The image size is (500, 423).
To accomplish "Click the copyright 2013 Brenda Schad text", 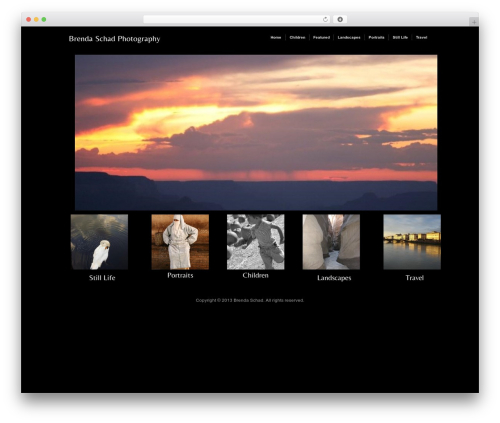I will click(x=250, y=300).
